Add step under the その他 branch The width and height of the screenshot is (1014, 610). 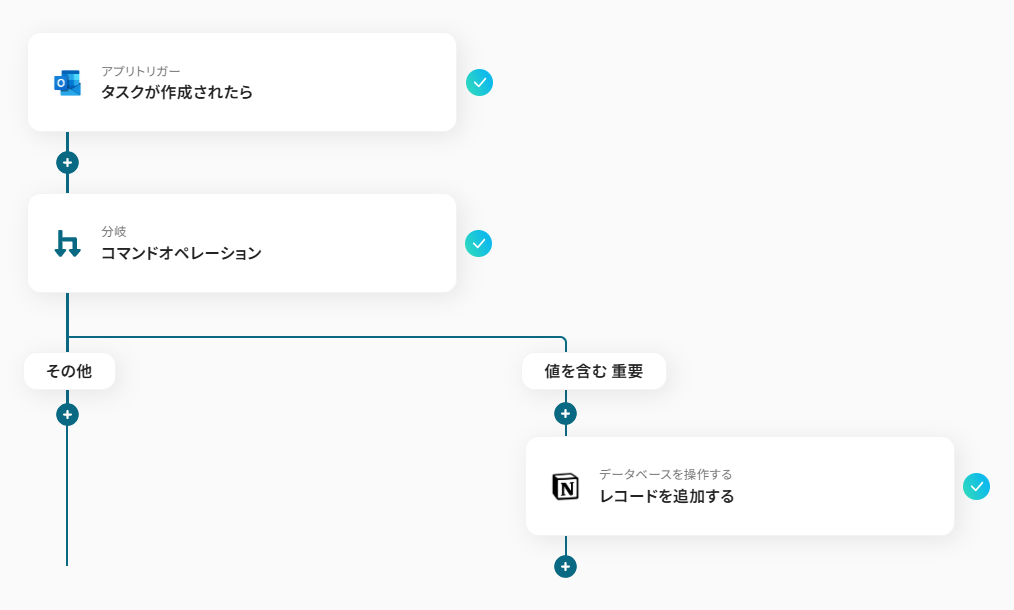[67, 415]
